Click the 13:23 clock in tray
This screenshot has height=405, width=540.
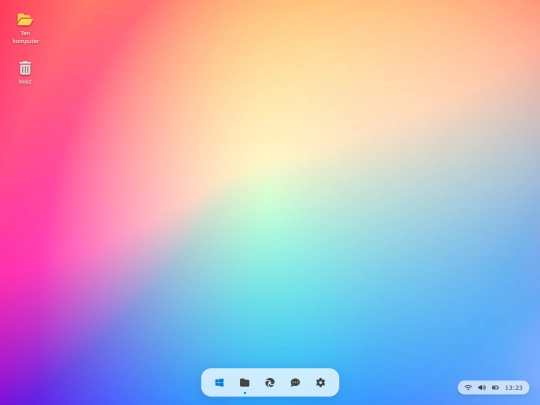(x=513, y=387)
